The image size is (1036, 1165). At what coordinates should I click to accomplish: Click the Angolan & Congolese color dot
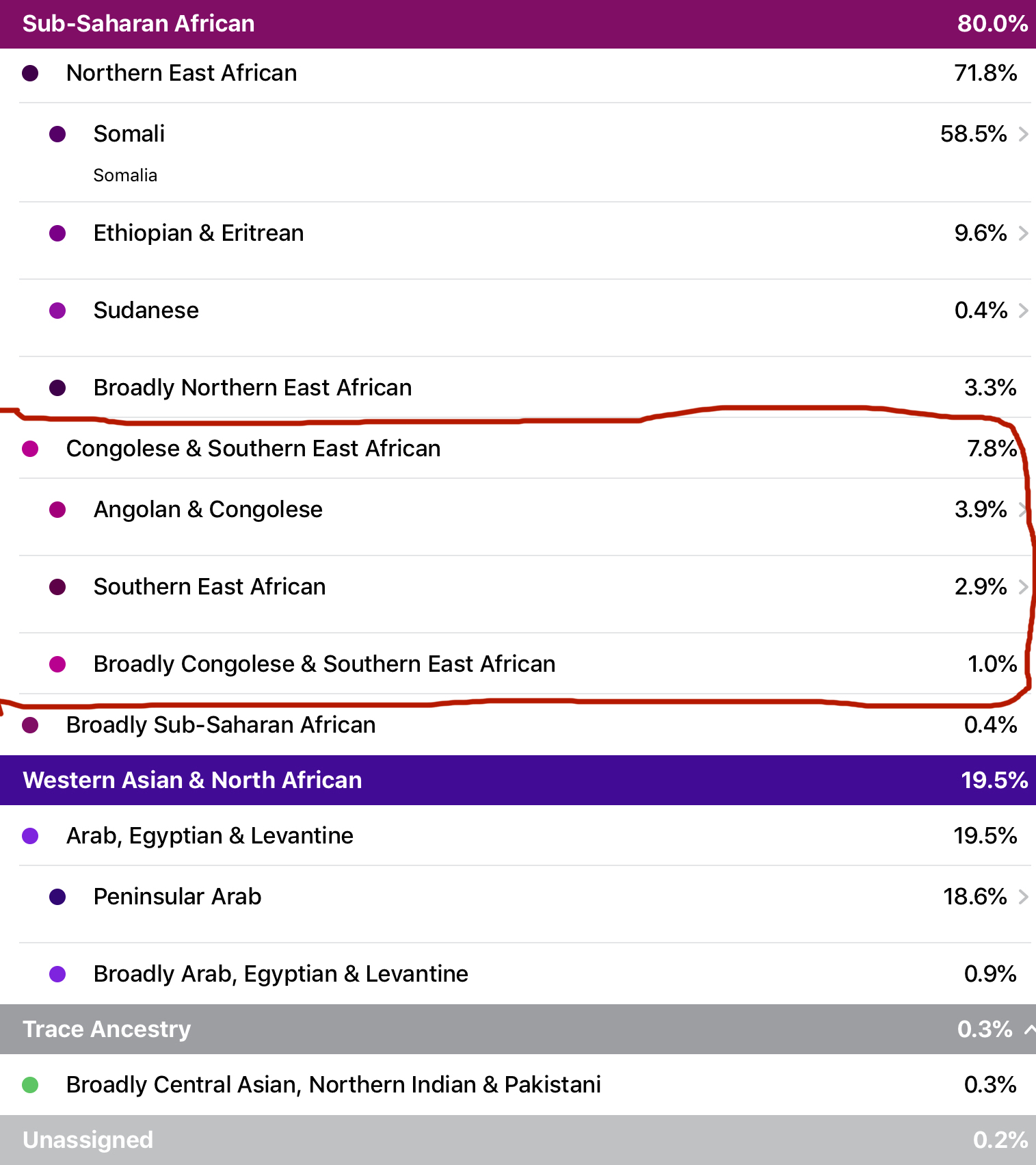[x=57, y=510]
